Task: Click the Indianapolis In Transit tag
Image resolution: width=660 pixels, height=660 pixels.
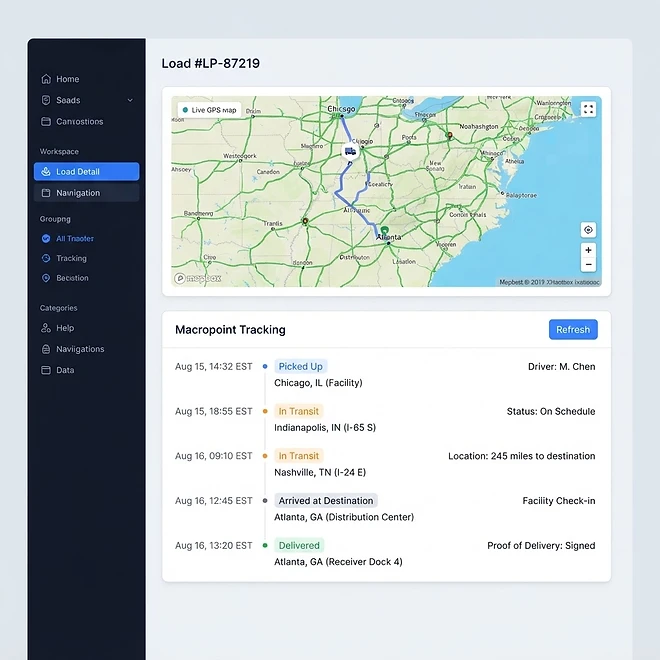Action: click(298, 411)
